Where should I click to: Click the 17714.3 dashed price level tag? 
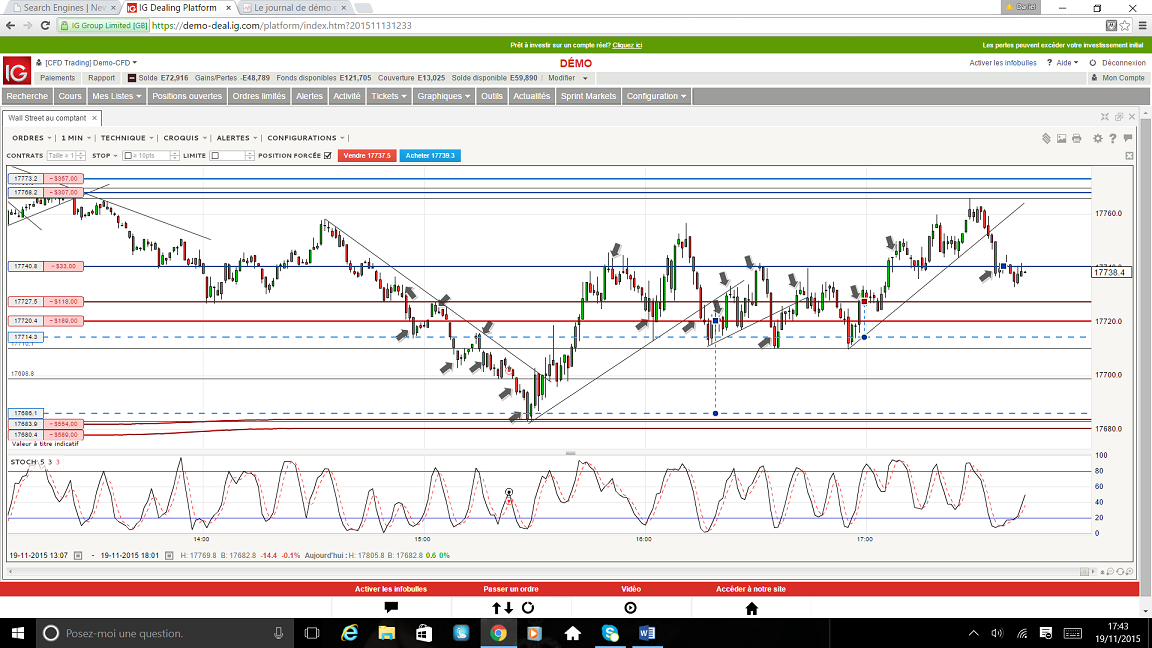point(26,337)
